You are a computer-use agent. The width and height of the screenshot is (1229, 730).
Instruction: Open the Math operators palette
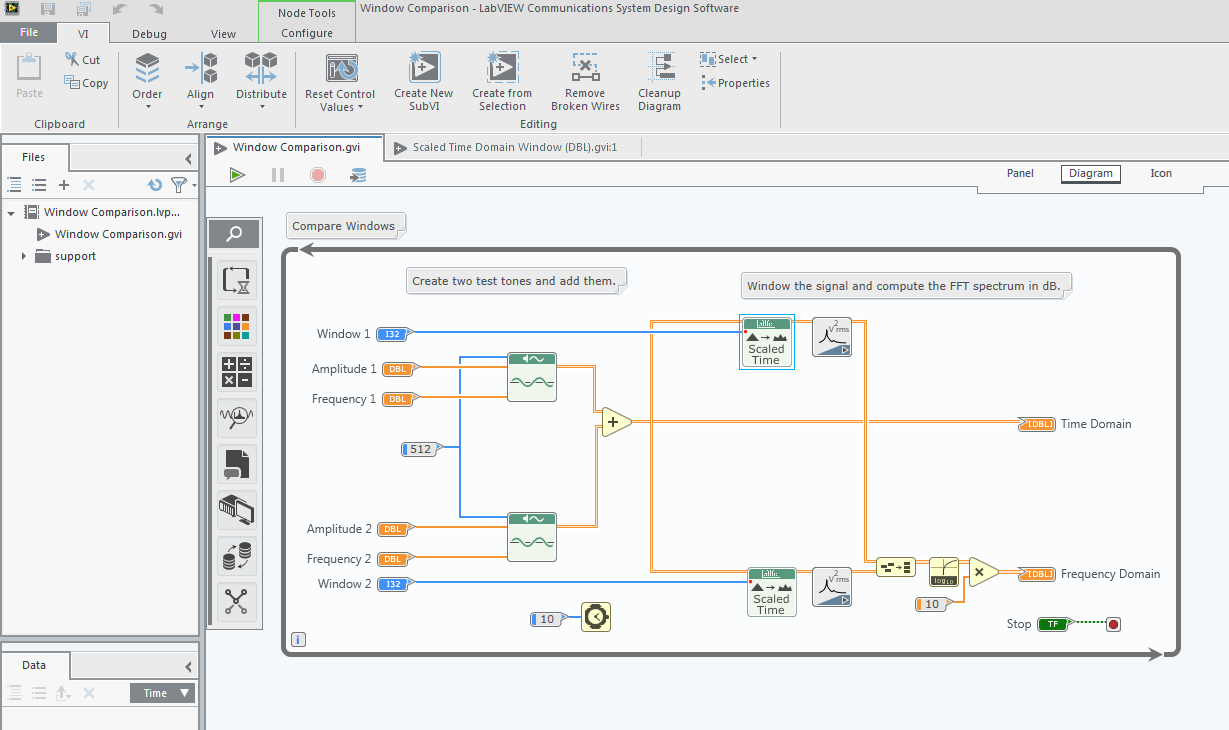(237, 372)
